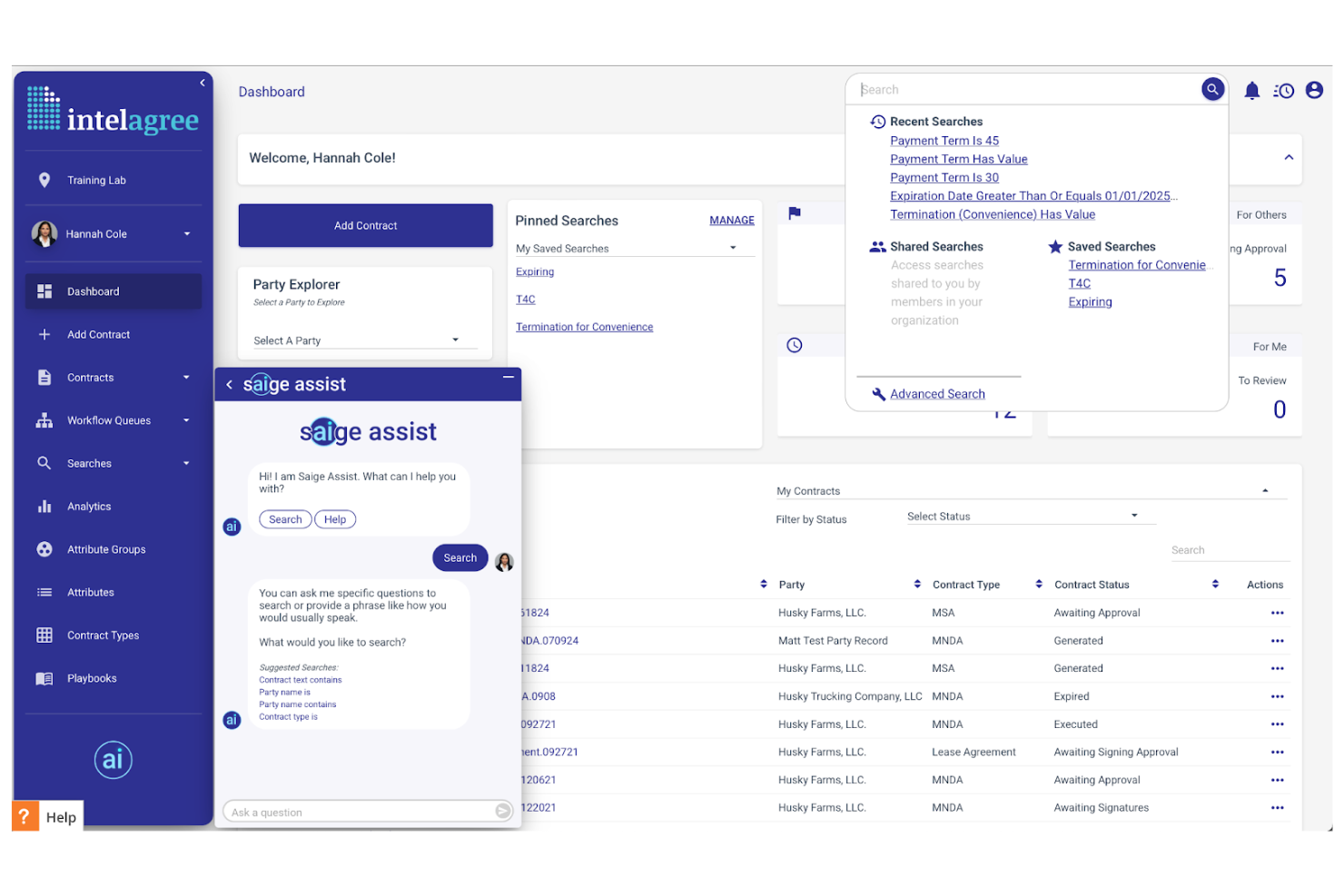The height and width of the screenshot is (896, 1344).
Task: Click the Training Lab location pin icon
Action: pyautogui.click(x=44, y=180)
